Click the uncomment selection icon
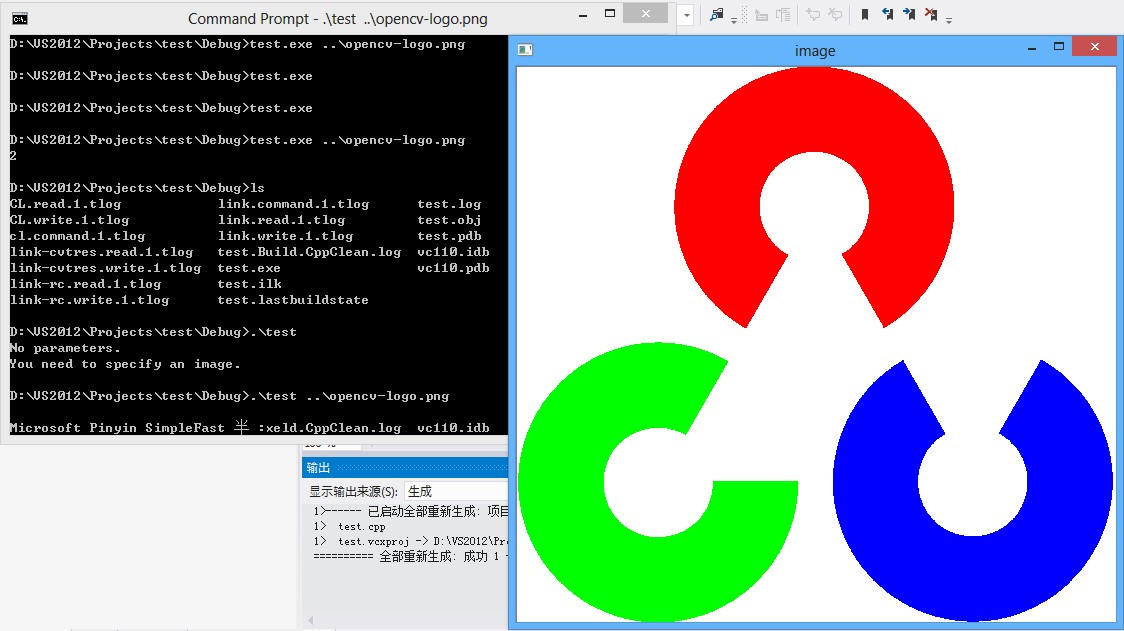Viewport: 1124px width, 631px height. [835, 14]
